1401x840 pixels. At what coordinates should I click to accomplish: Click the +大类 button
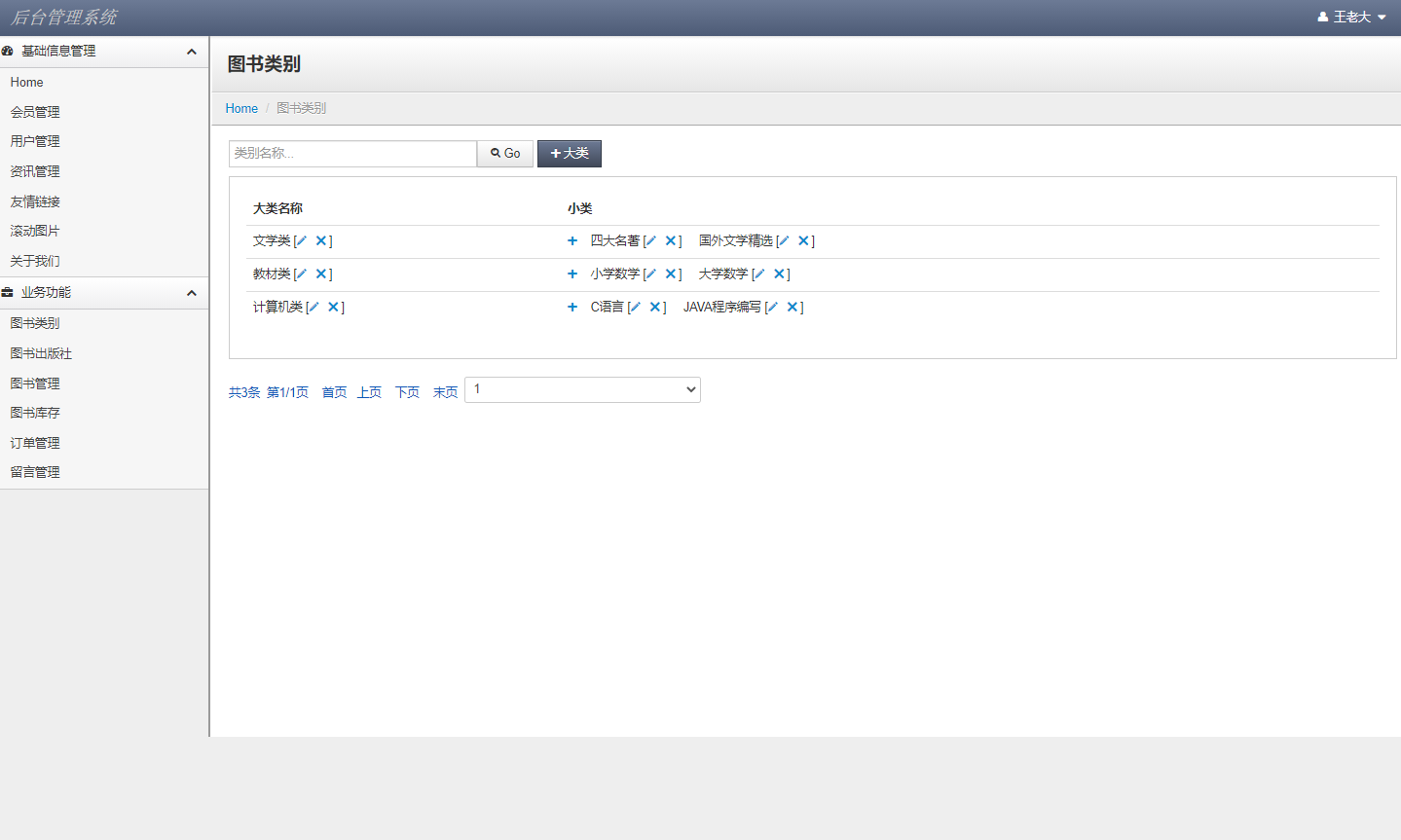[569, 153]
